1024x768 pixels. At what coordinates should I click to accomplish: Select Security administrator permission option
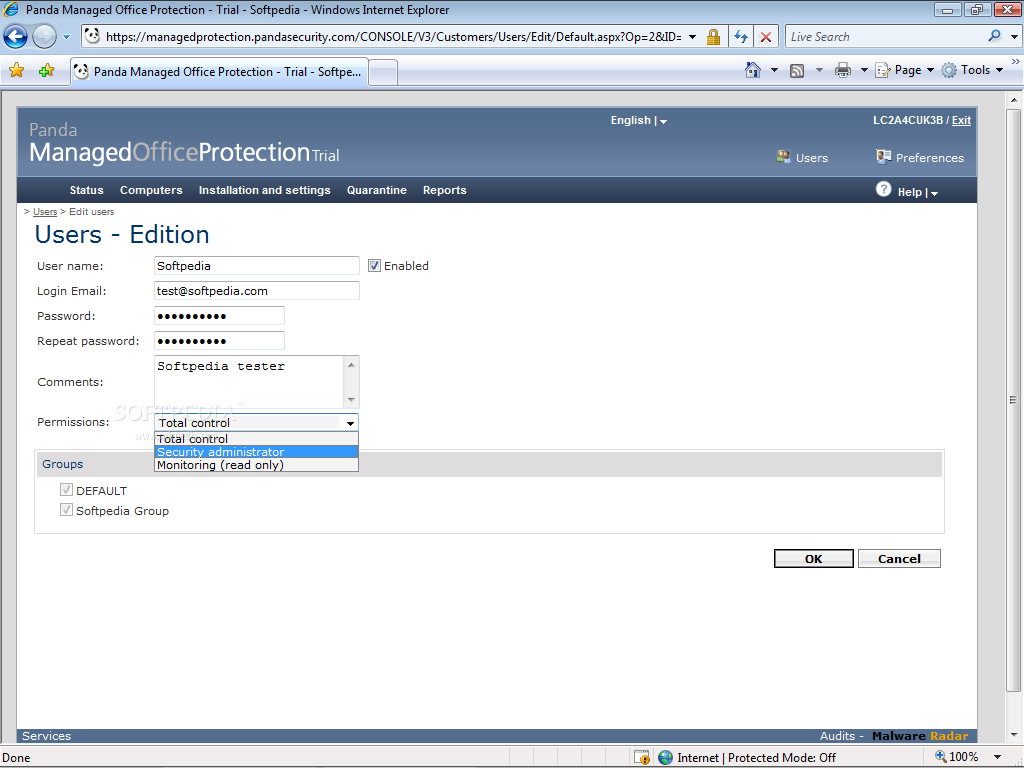coord(256,452)
